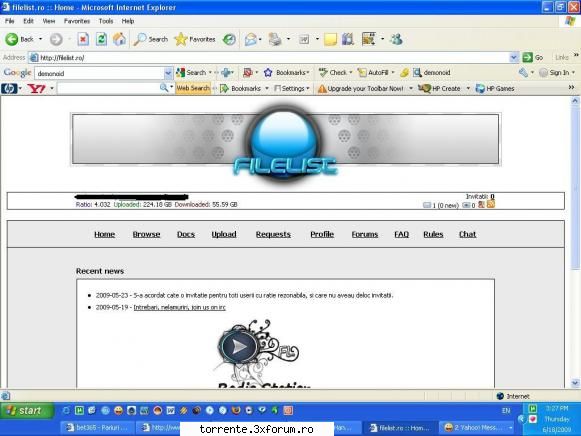Expand the address bar dropdown arrow
This screenshot has width=581, height=436.
[x=514, y=57]
